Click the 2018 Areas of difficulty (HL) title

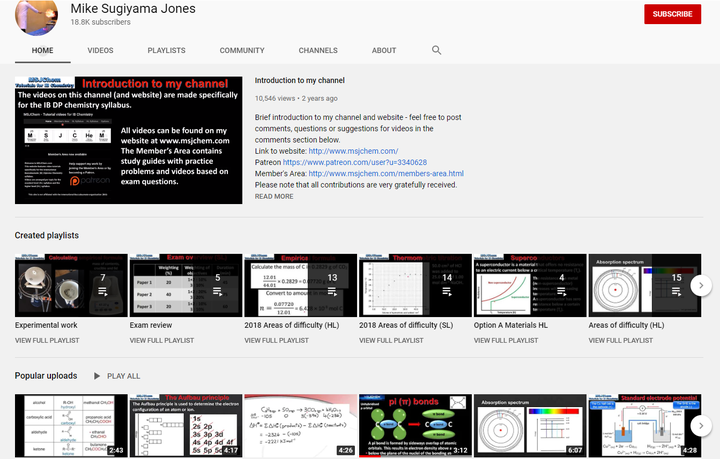click(292, 325)
